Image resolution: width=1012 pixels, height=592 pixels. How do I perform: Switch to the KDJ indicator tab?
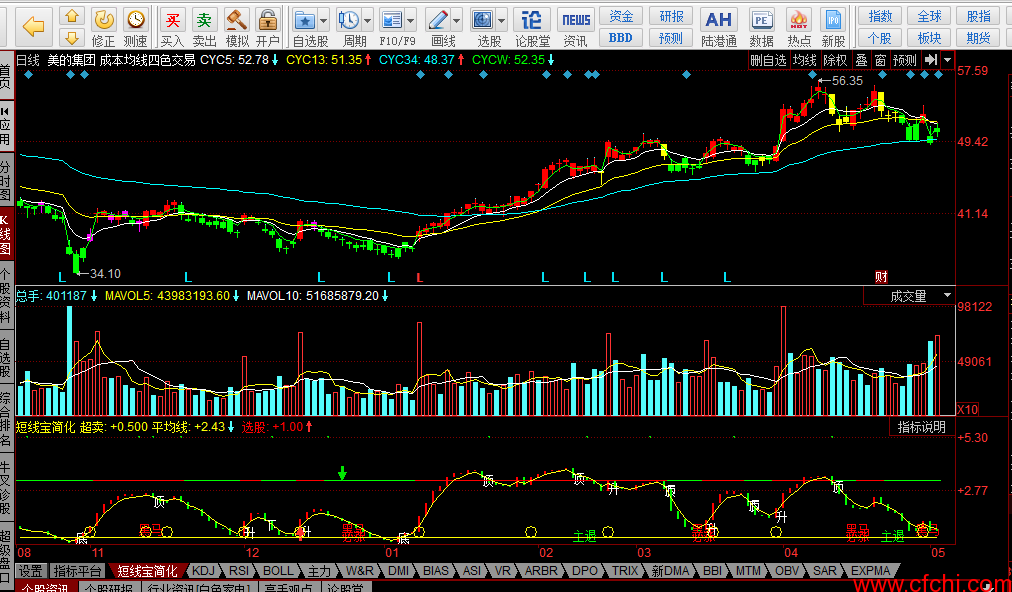tap(203, 571)
